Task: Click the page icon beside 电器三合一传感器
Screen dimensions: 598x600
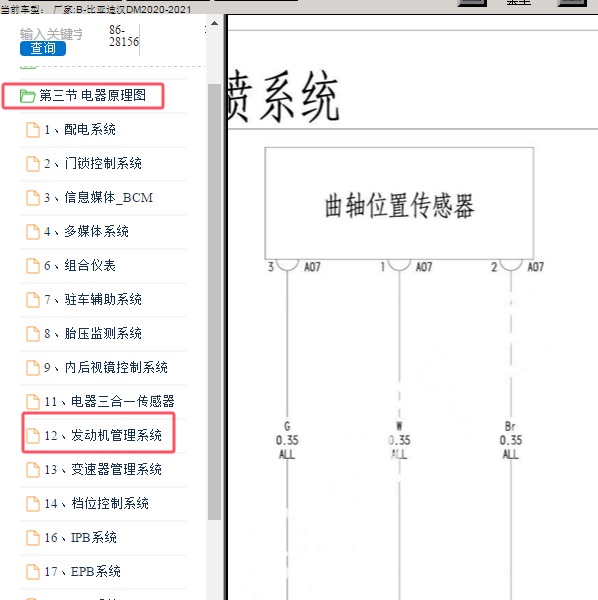Action: click(x=33, y=401)
